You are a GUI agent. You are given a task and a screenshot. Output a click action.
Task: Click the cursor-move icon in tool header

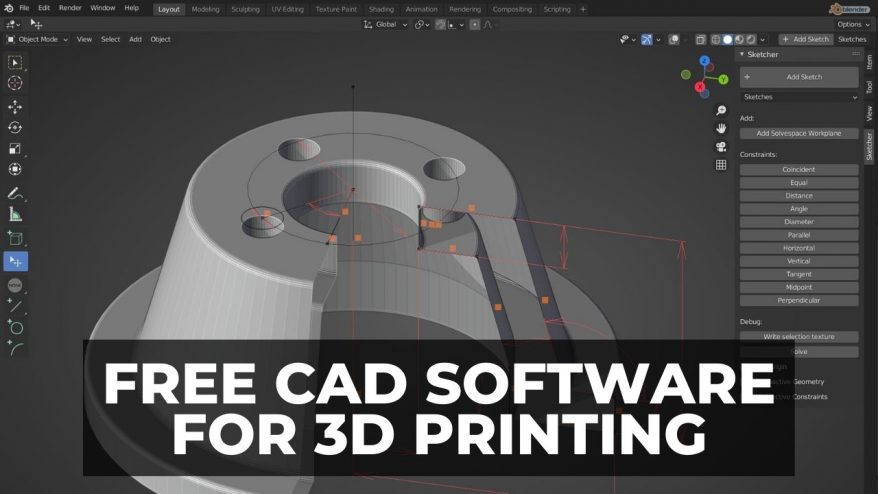pos(36,24)
